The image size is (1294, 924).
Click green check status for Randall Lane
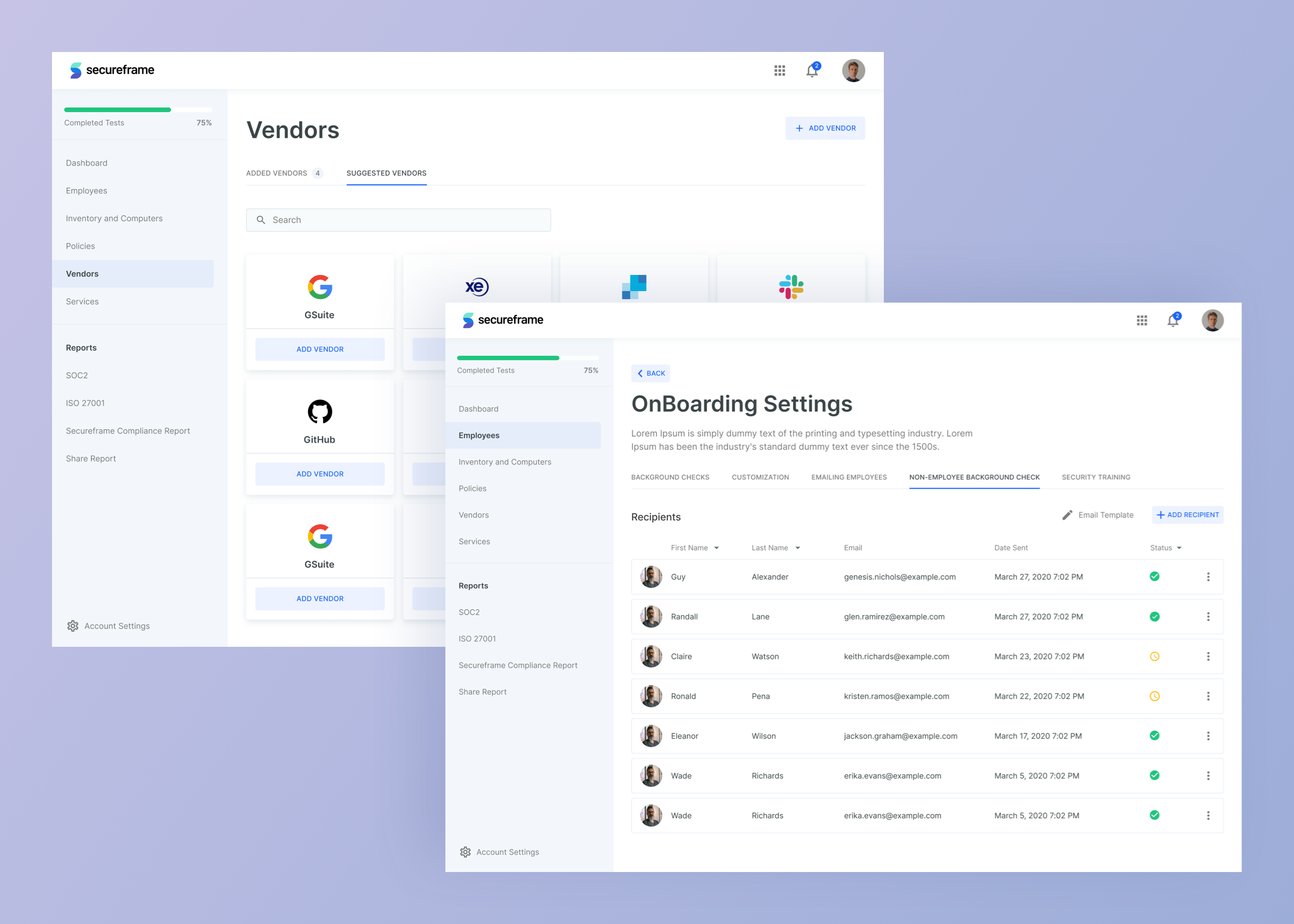click(1154, 617)
